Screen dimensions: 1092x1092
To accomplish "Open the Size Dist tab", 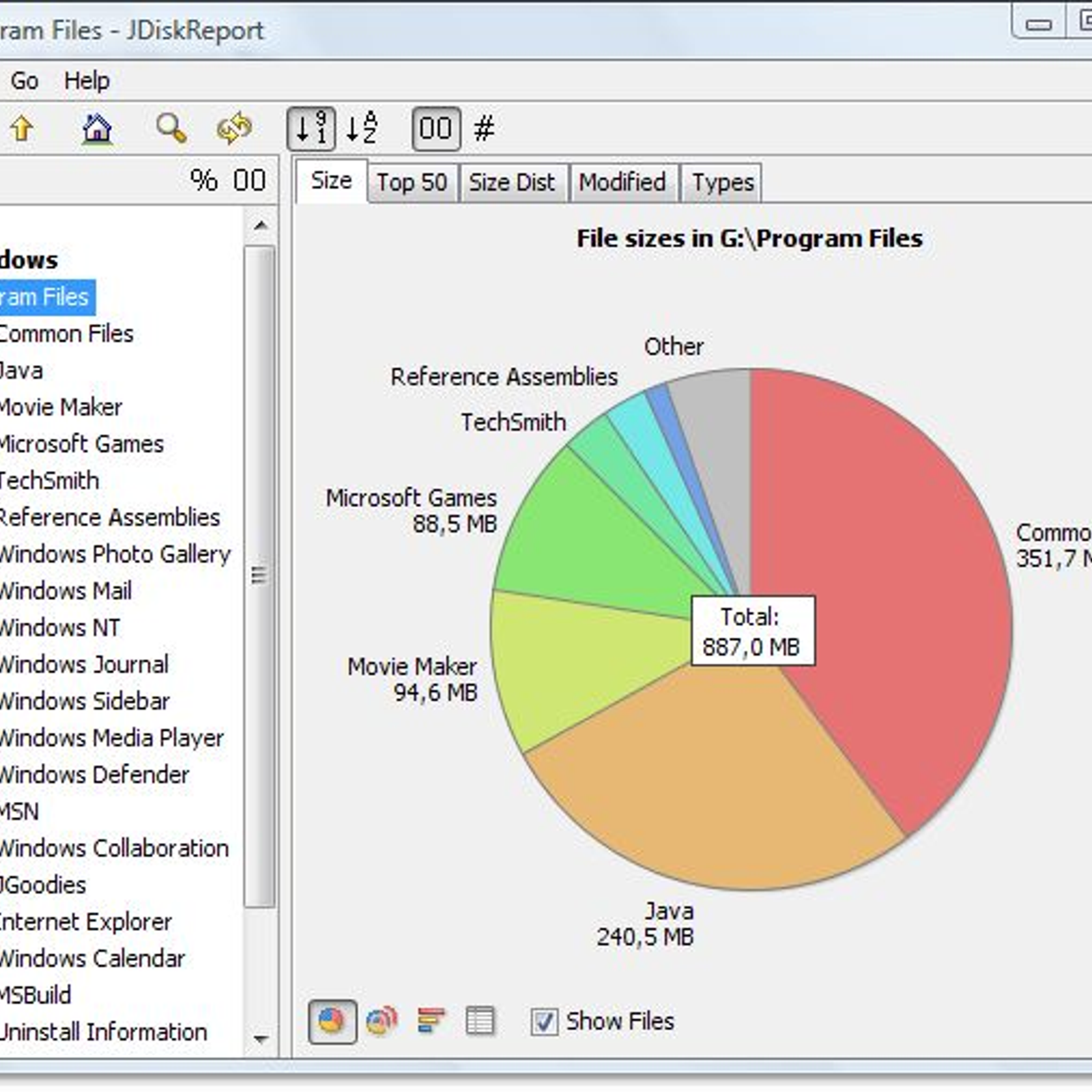I will (512, 183).
